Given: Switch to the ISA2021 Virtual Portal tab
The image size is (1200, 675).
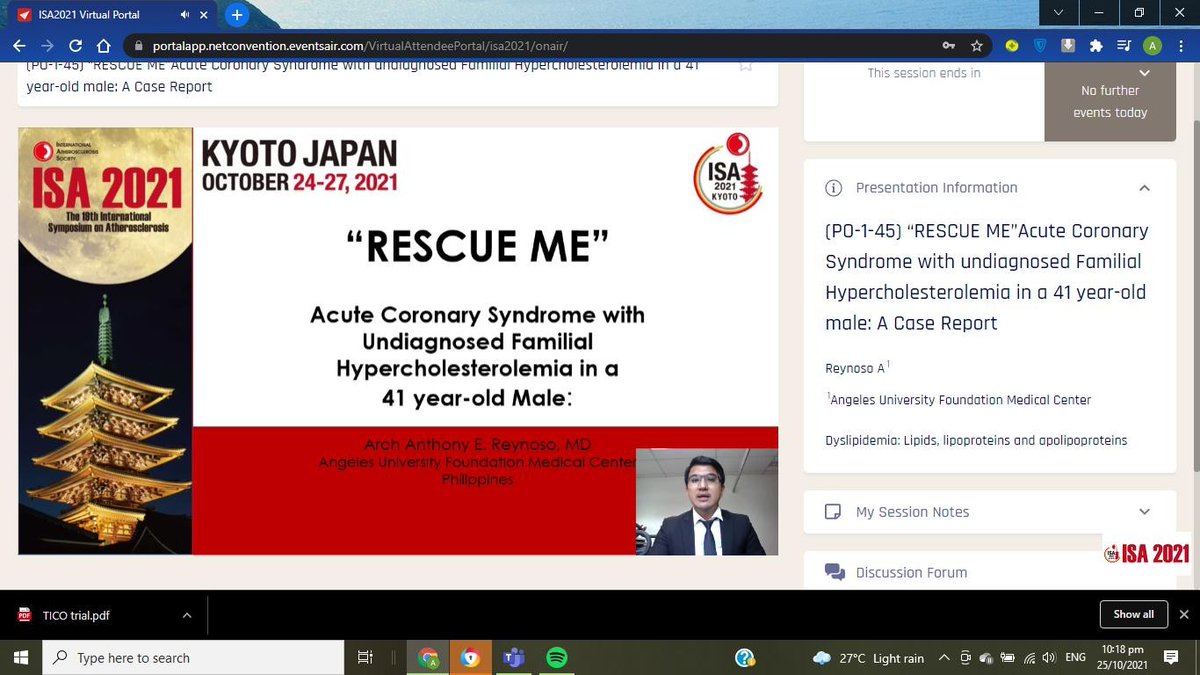Looking at the screenshot, I should 110,16.
